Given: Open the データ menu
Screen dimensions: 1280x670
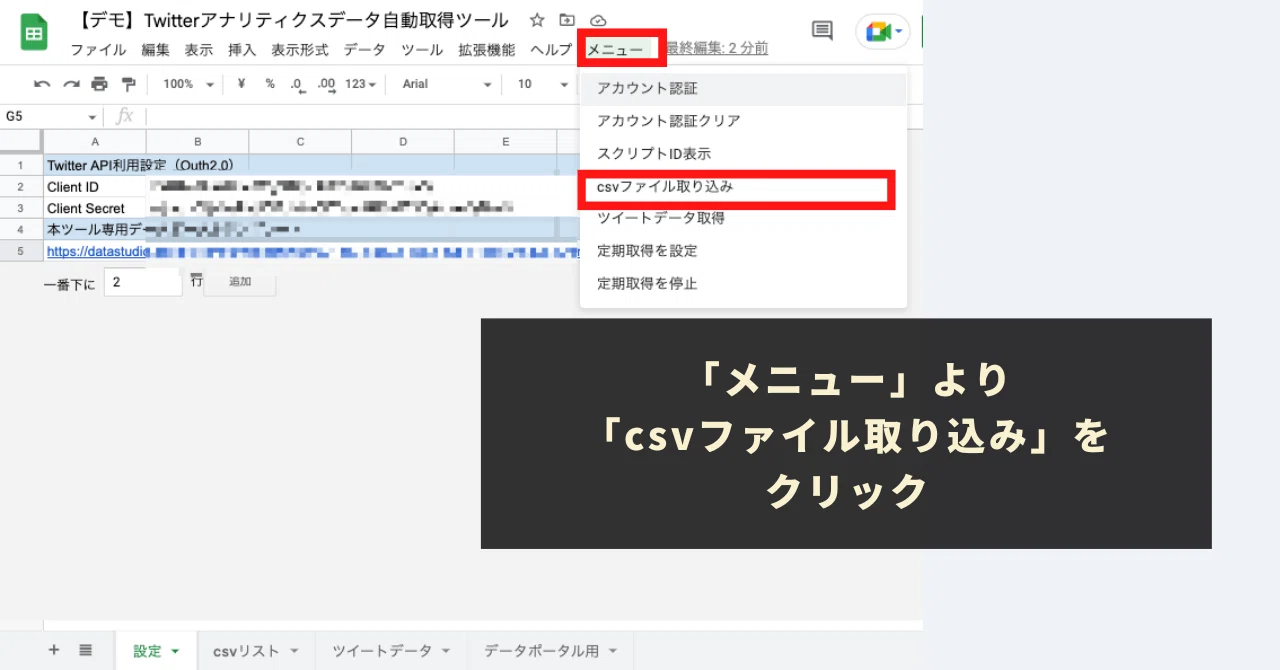Looking at the screenshot, I should pyautogui.click(x=364, y=49).
